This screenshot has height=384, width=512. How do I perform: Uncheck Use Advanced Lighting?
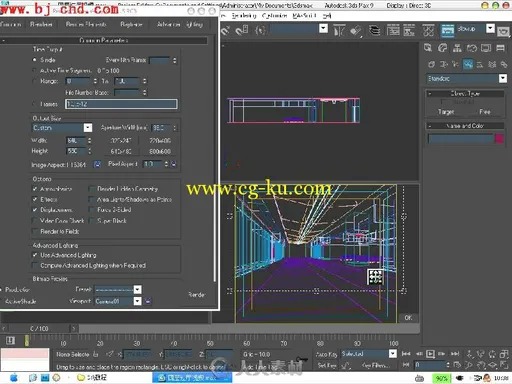pyautogui.click(x=35, y=255)
